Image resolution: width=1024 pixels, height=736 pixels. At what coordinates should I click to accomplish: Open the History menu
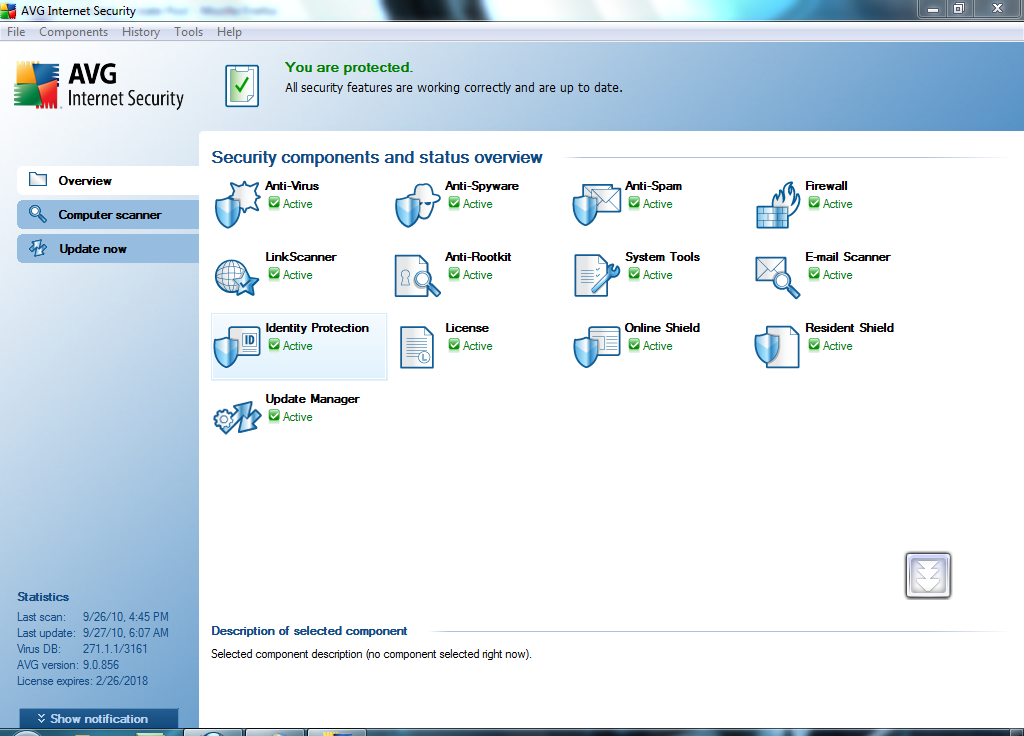pos(140,32)
